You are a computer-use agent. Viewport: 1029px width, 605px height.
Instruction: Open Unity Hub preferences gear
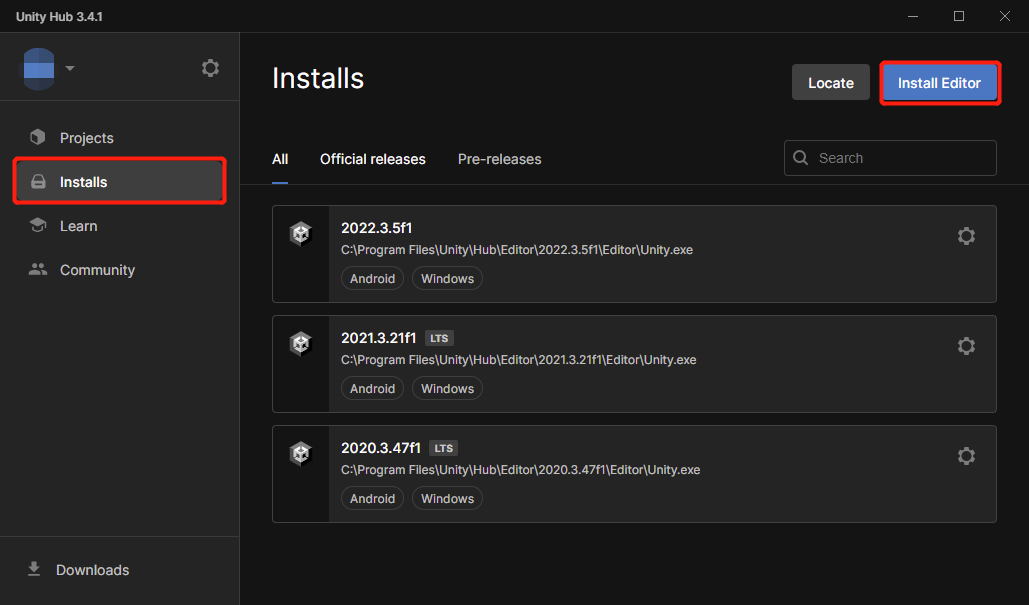(x=210, y=68)
